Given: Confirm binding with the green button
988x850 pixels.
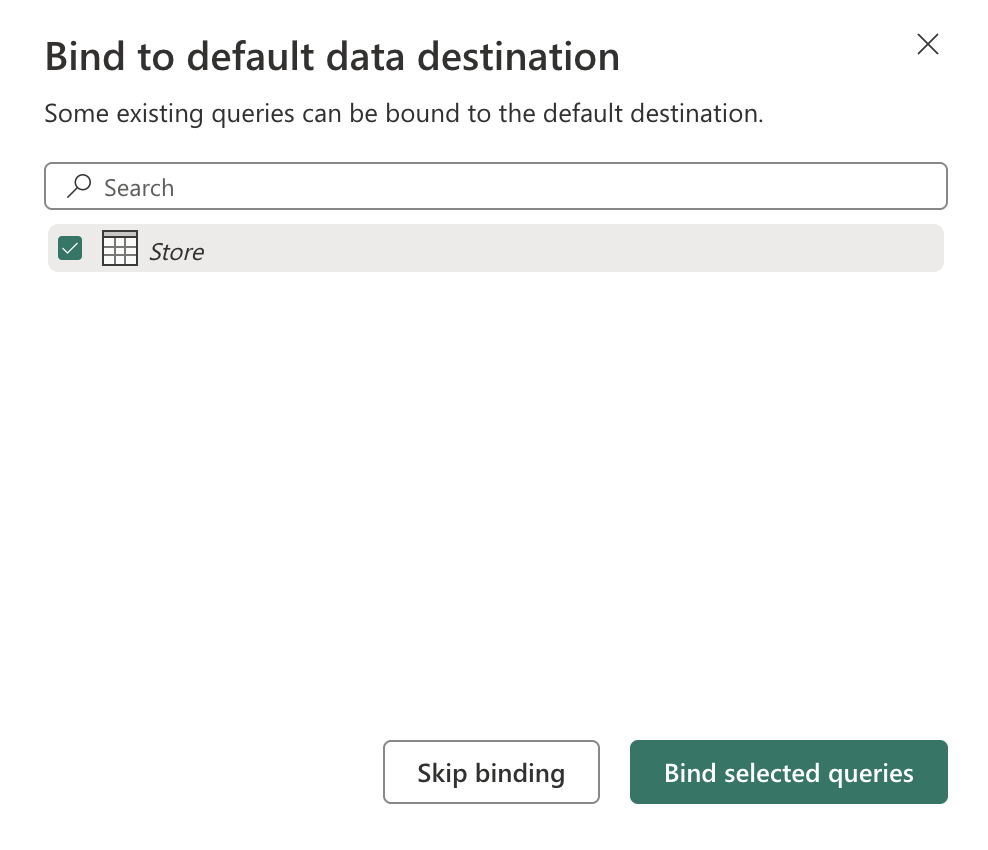Looking at the screenshot, I should [x=788, y=772].
